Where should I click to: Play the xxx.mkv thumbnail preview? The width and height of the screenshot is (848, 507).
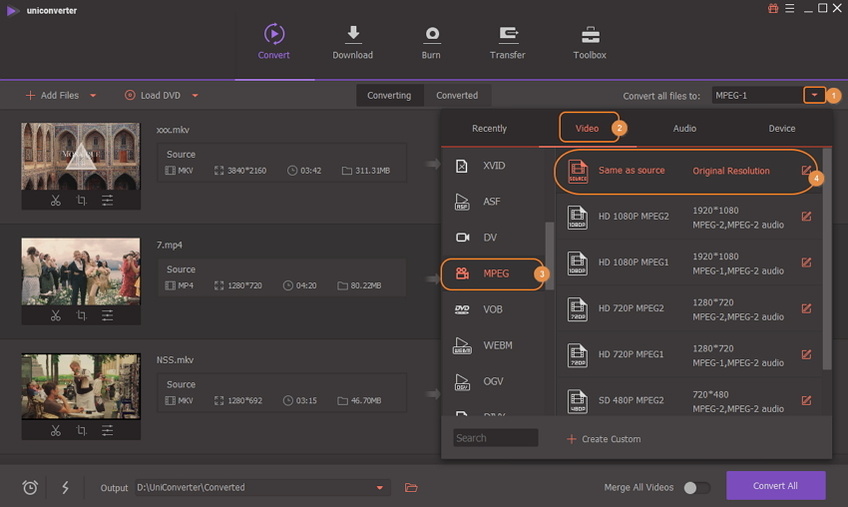coord(81,156)
